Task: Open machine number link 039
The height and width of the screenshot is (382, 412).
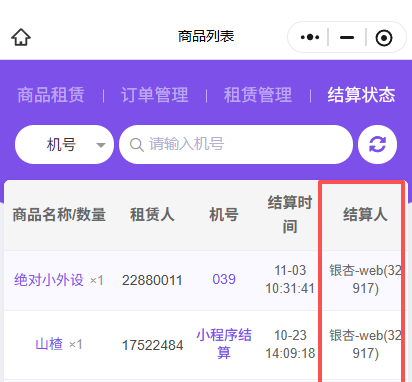Action: pyautogui.click(x=224, y=279)
